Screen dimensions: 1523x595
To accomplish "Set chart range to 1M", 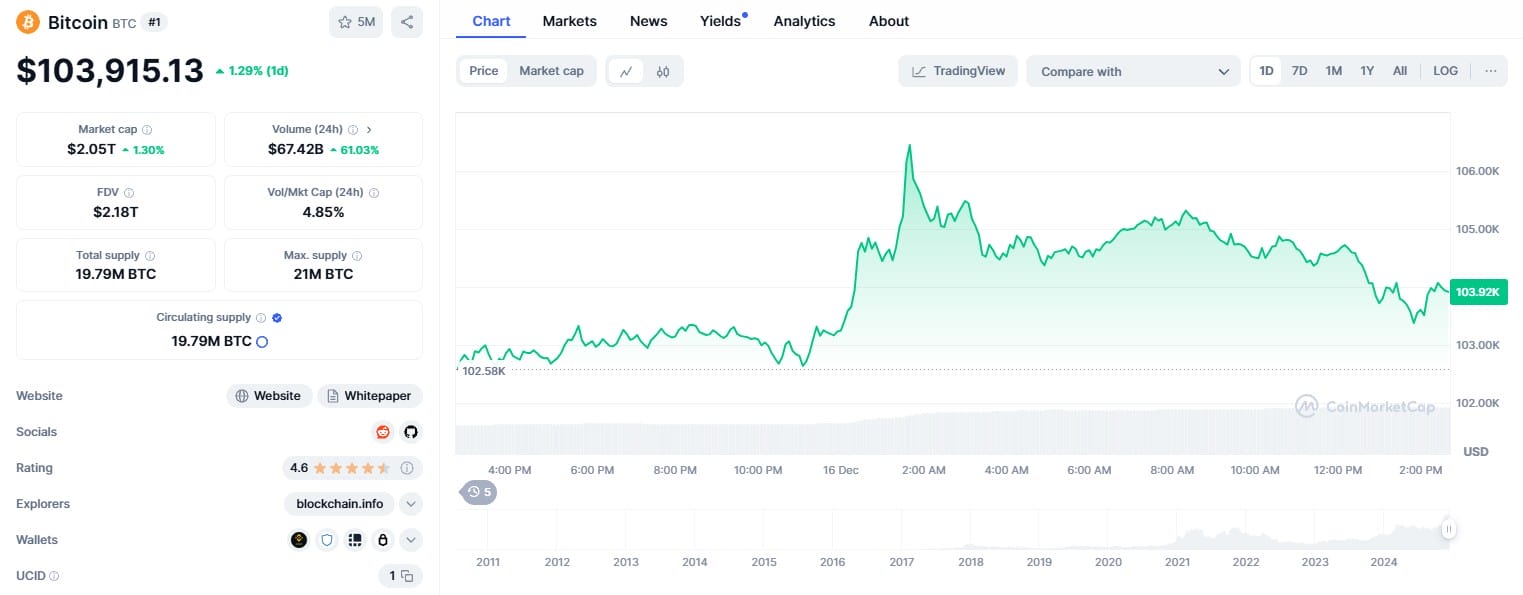I will [1333, 71].
